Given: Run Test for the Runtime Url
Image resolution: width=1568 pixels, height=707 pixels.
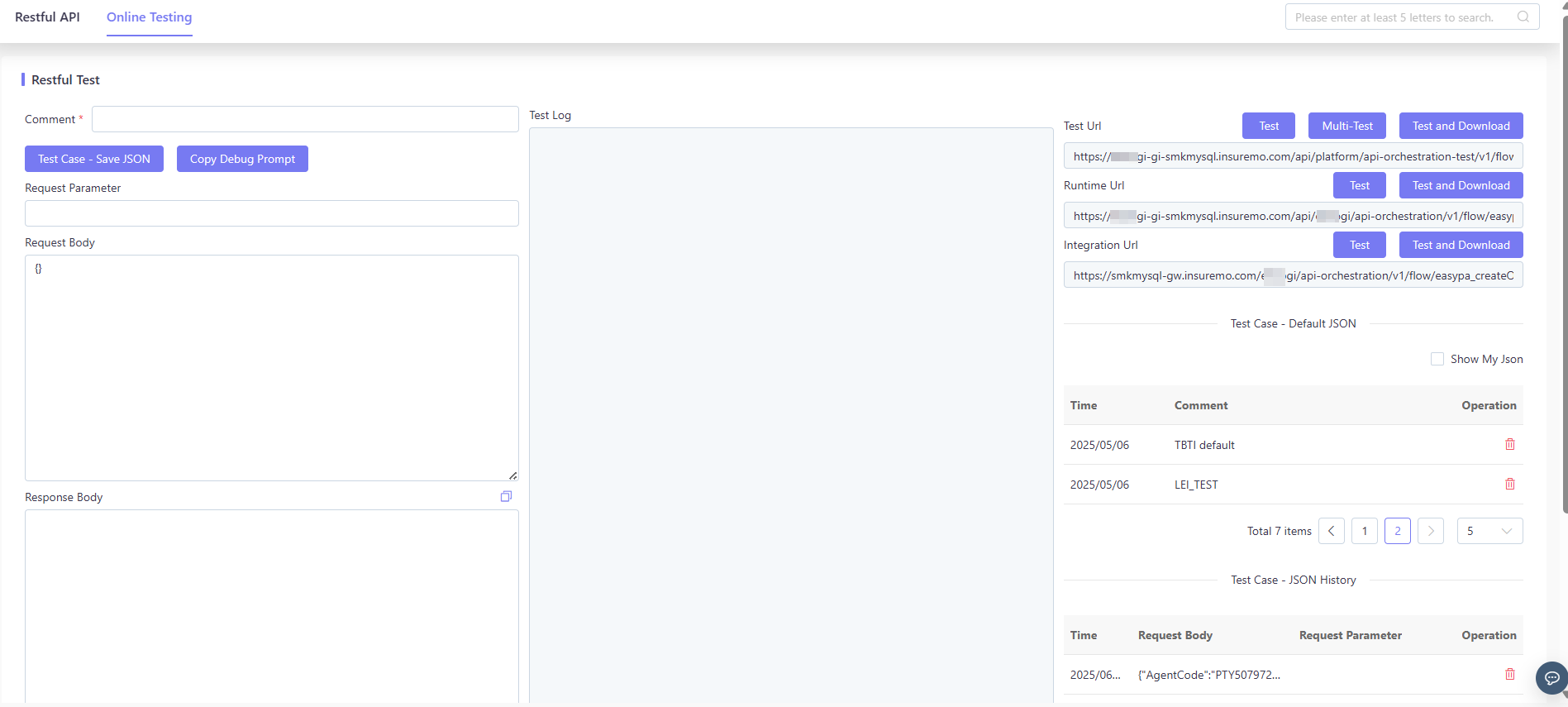Looking at the screenshot, I should [x=1360, y=185].
